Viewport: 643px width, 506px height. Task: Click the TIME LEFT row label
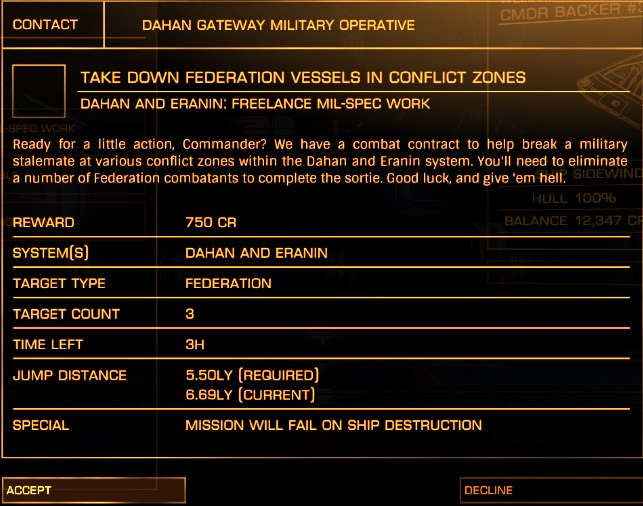pyautogui.click(x=48, y=344)
